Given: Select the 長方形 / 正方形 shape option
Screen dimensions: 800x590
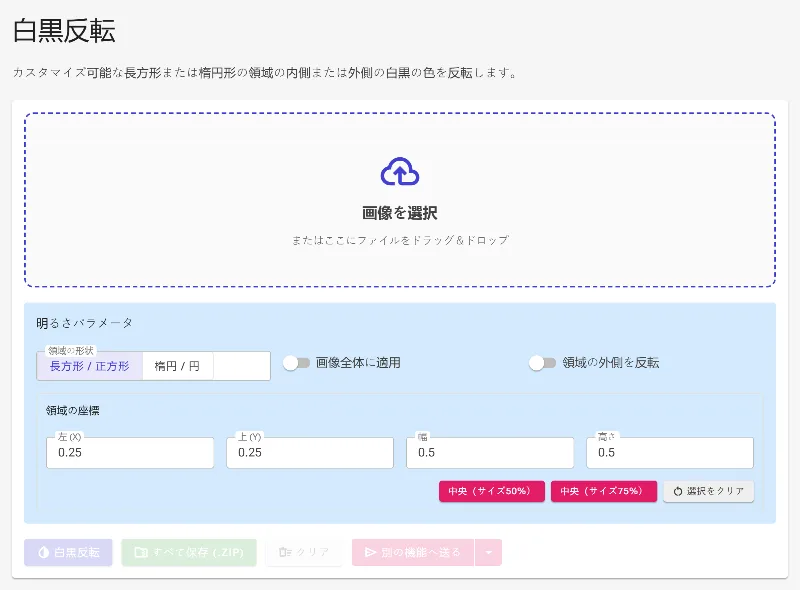Looking at the screenshot, I should coord(89,366).
